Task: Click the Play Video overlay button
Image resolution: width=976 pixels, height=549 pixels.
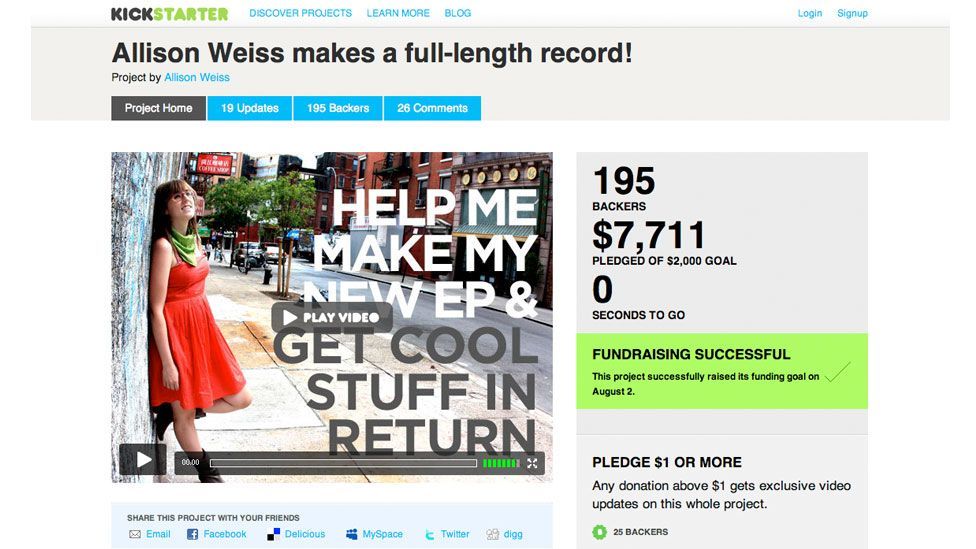Action: (x=332, y=317)
